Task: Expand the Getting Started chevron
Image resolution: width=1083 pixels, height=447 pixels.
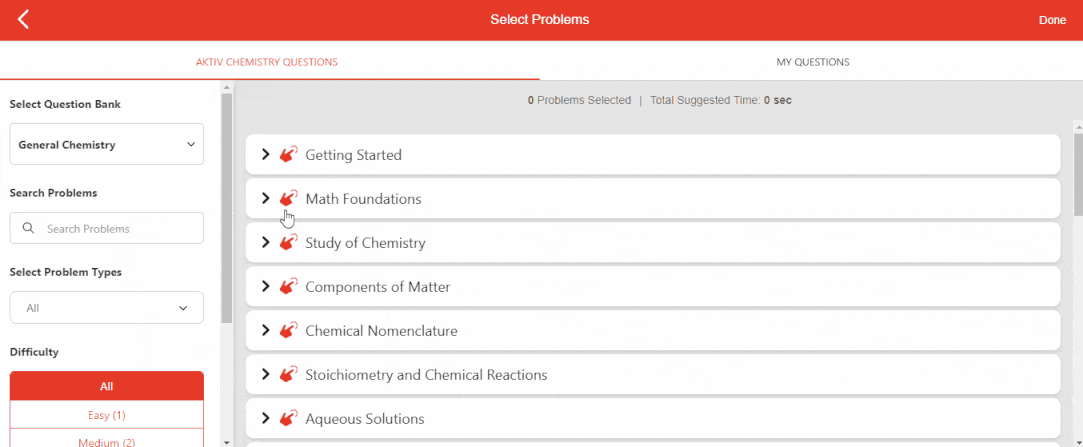Action: pos(266,154)
